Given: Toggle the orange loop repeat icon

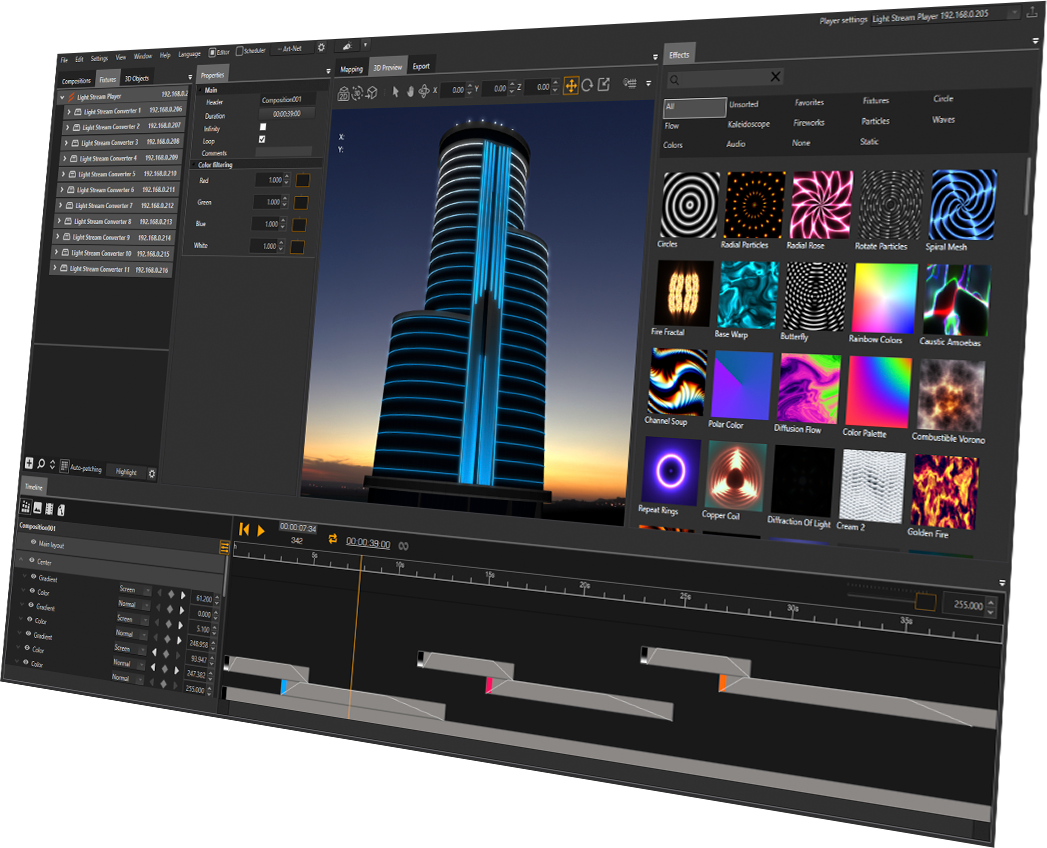Looking at the screenshot, I should (333, 539).
